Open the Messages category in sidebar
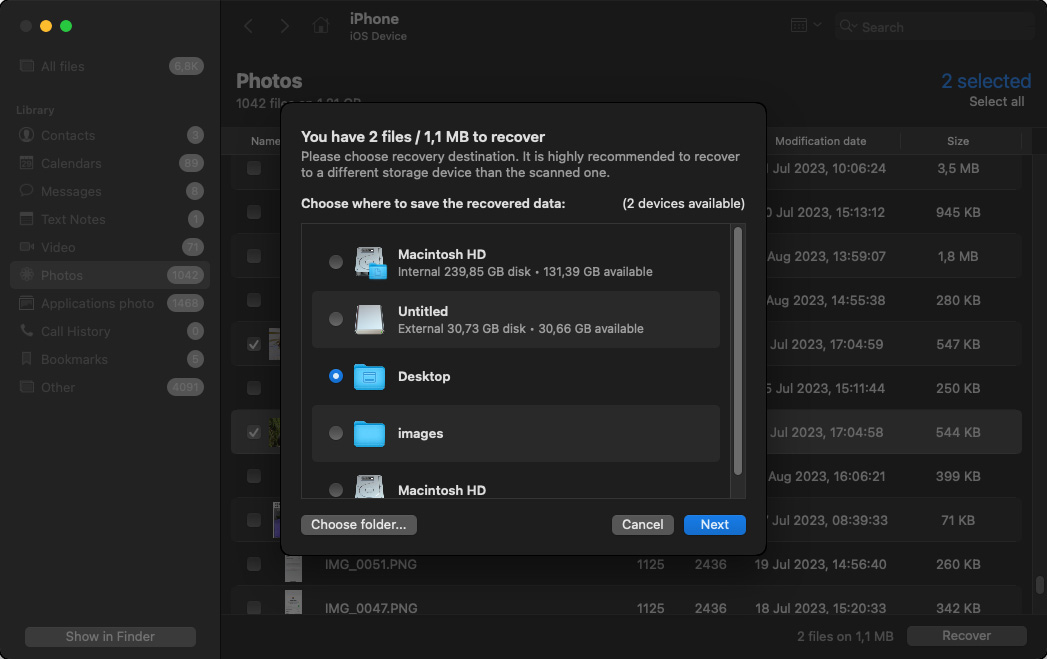The width and height of the screenshot is (1047, 659). [x=71, y=191]
